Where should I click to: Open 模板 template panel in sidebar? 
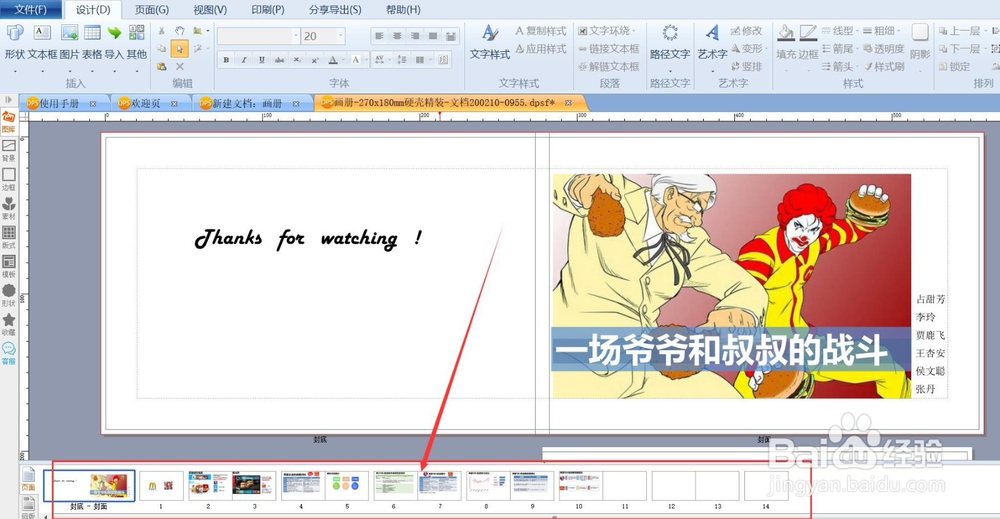click(x=9, y=267)
